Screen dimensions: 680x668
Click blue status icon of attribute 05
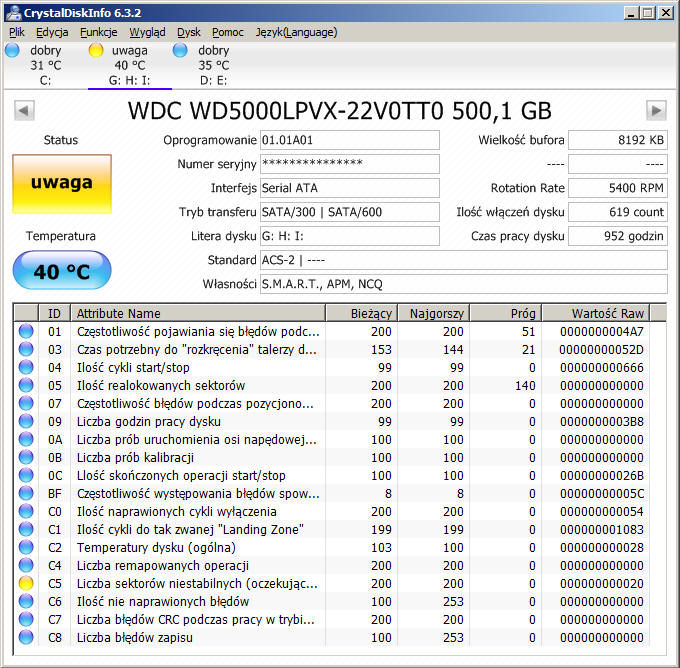point(26,385)
